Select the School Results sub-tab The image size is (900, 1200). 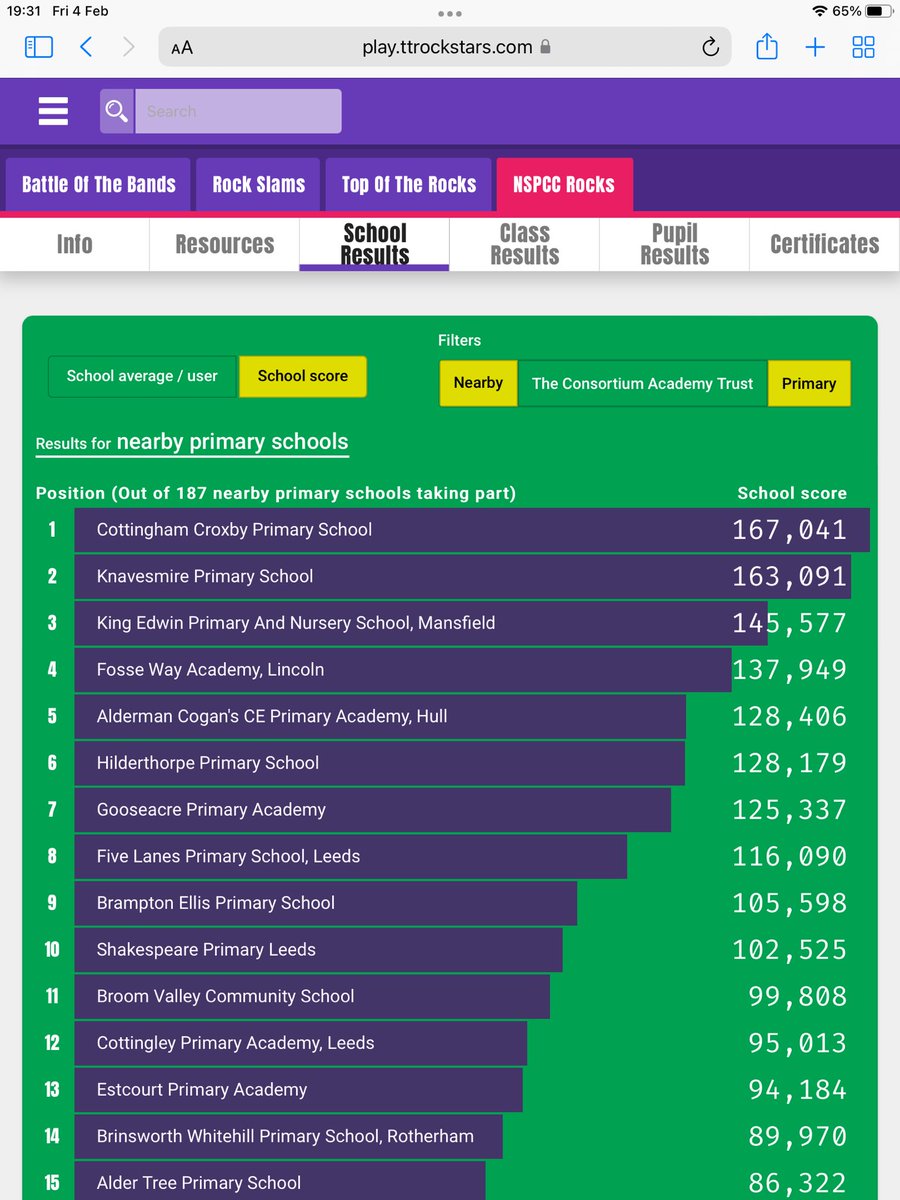click(x=375, y=245)
